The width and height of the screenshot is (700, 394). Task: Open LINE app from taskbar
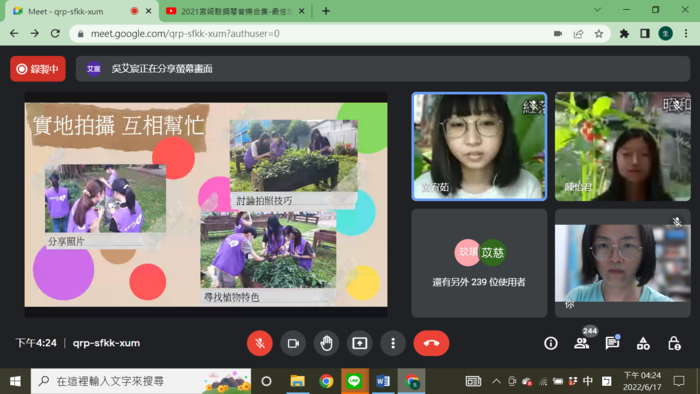click(x=354, y=381)
